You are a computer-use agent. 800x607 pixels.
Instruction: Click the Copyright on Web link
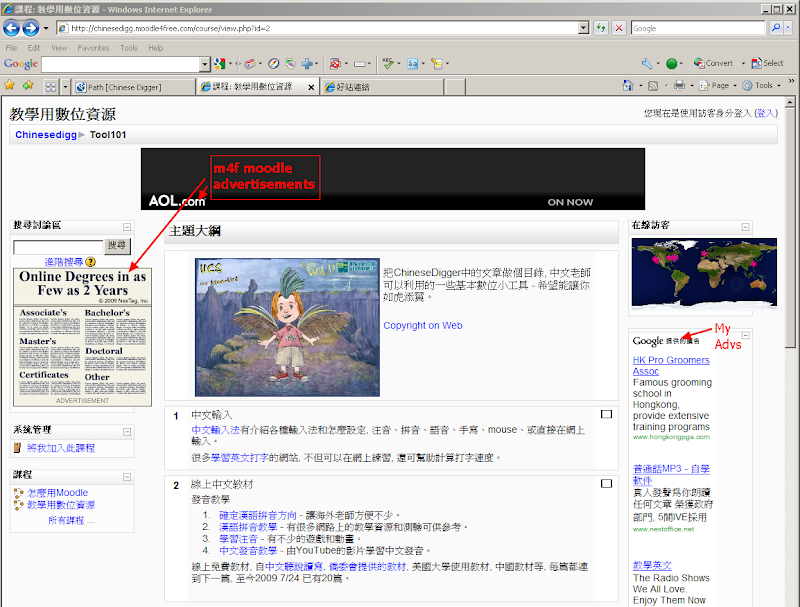(423, 325)
